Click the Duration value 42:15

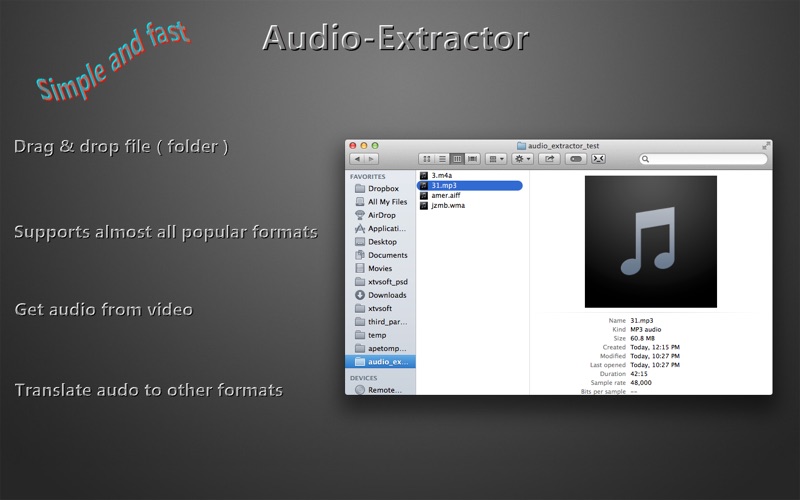[639, 373]
